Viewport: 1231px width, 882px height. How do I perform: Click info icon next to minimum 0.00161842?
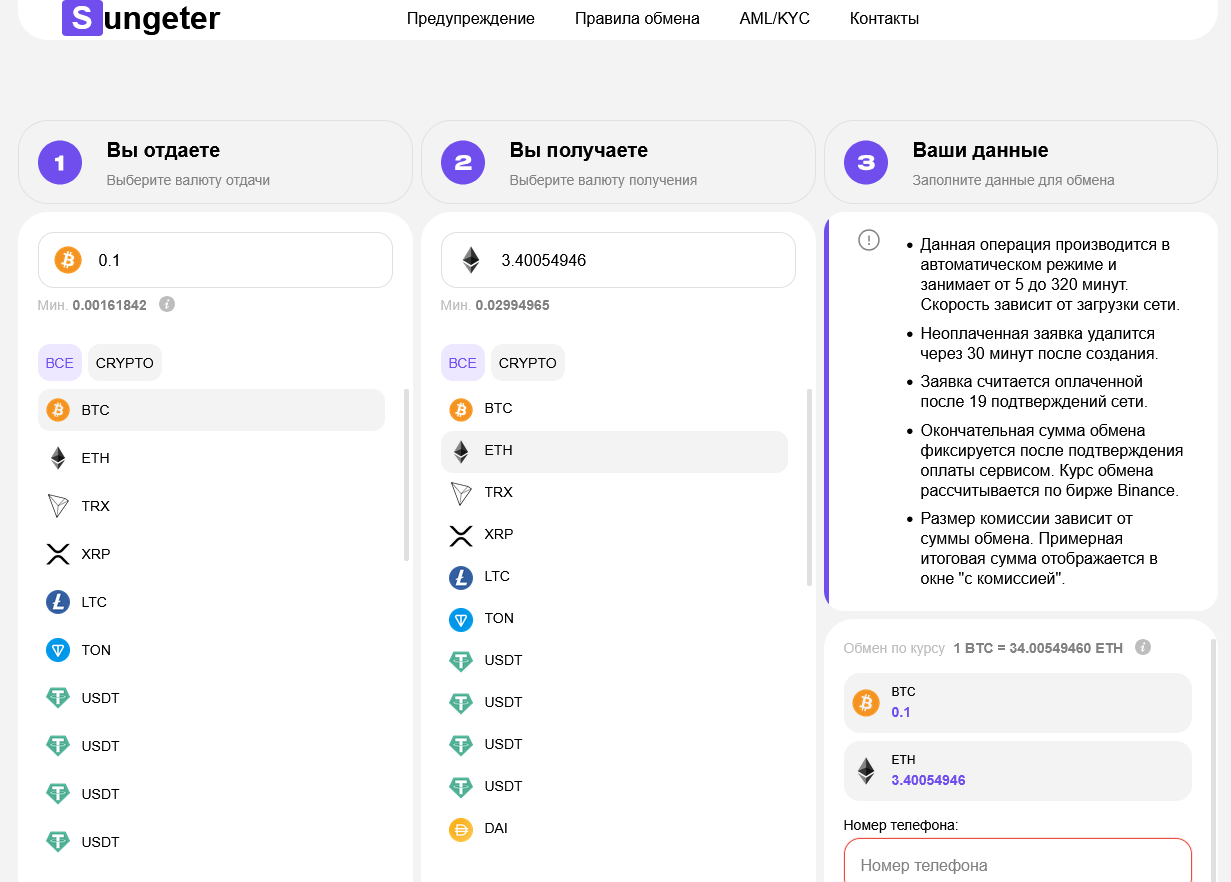tap(167, 304)
